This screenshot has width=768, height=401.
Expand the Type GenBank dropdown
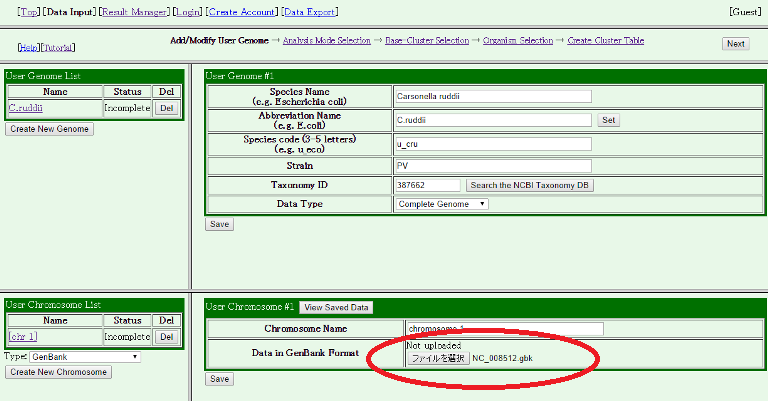click(85, 356)
